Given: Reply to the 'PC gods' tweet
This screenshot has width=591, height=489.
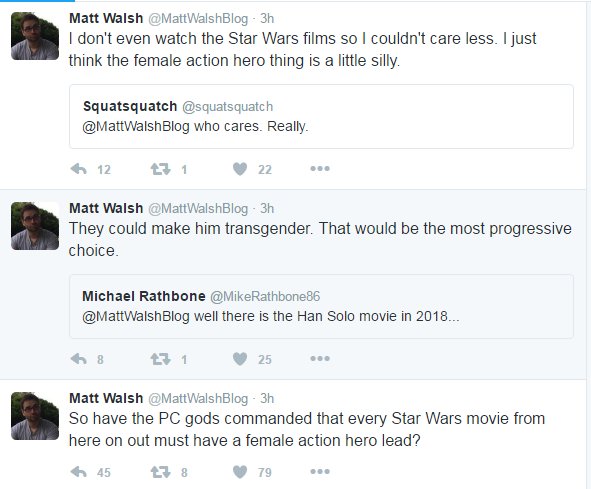Looking at the screenshot, I should [79, 472].
